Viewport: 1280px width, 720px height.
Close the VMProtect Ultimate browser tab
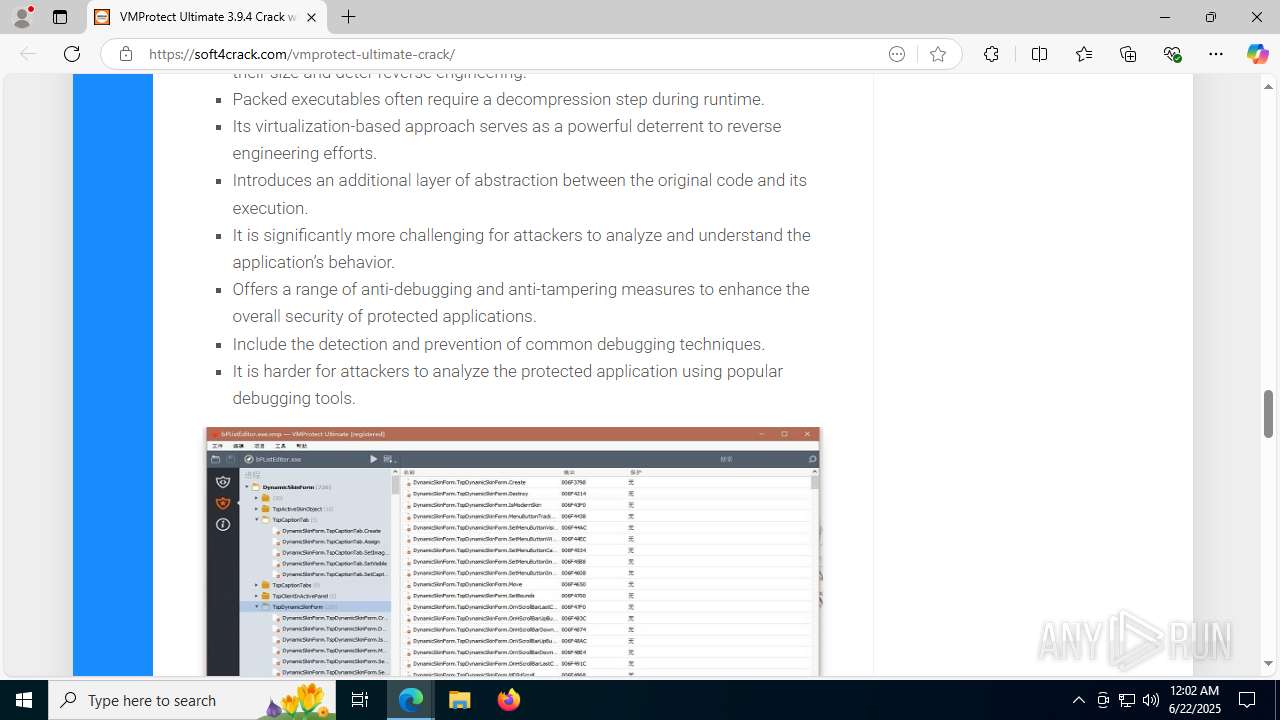(x=311, y=17)
